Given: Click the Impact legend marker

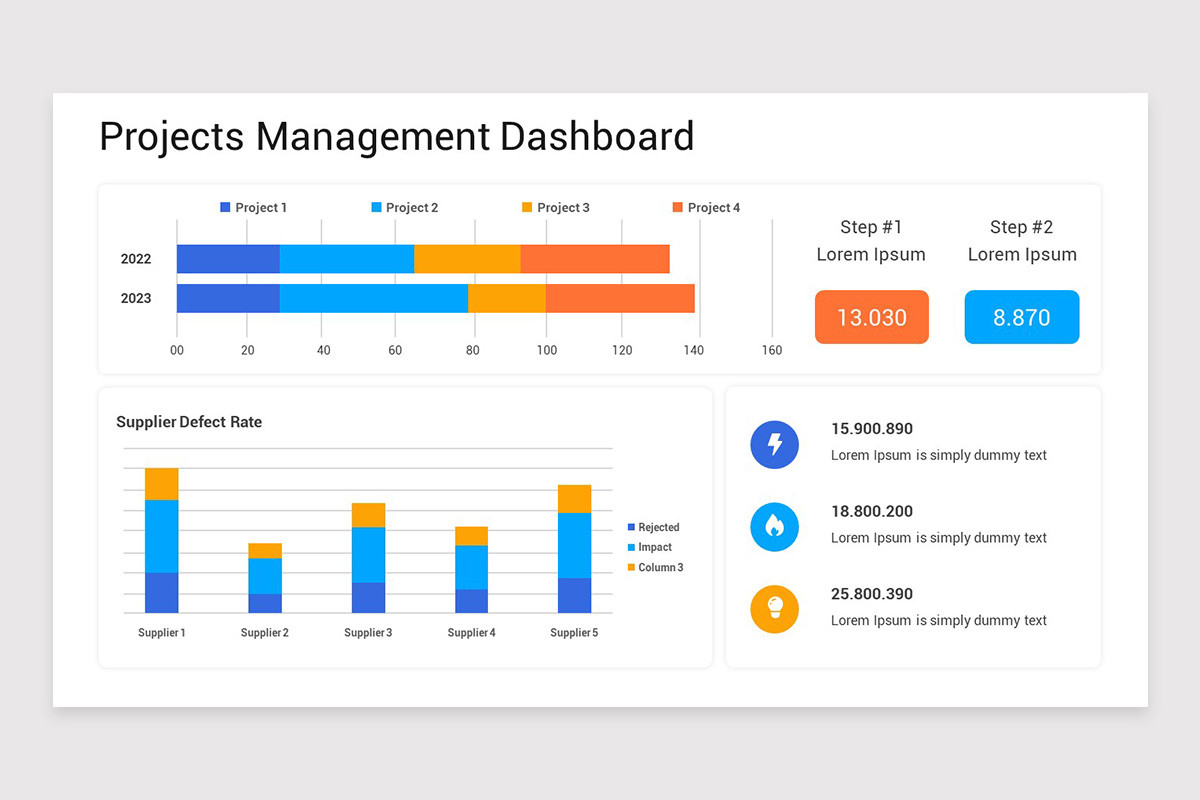Looking at the screenshot, I should pyautogui.click(x=631, y=547).
